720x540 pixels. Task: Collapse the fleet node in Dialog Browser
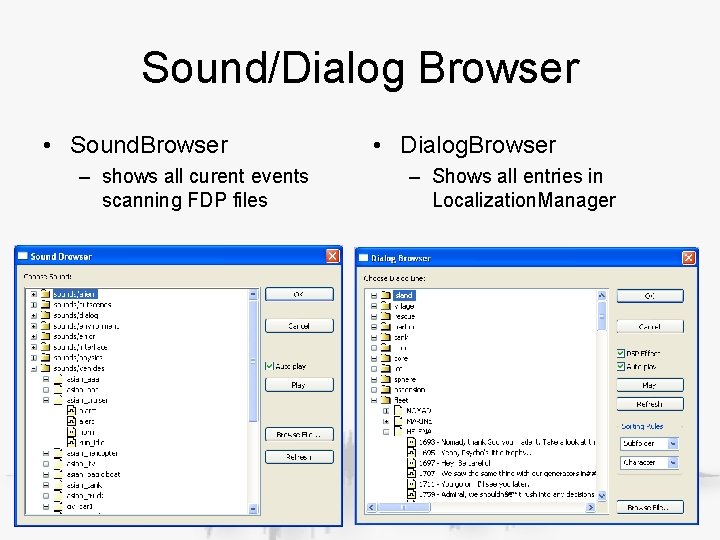tap(374, 400)
